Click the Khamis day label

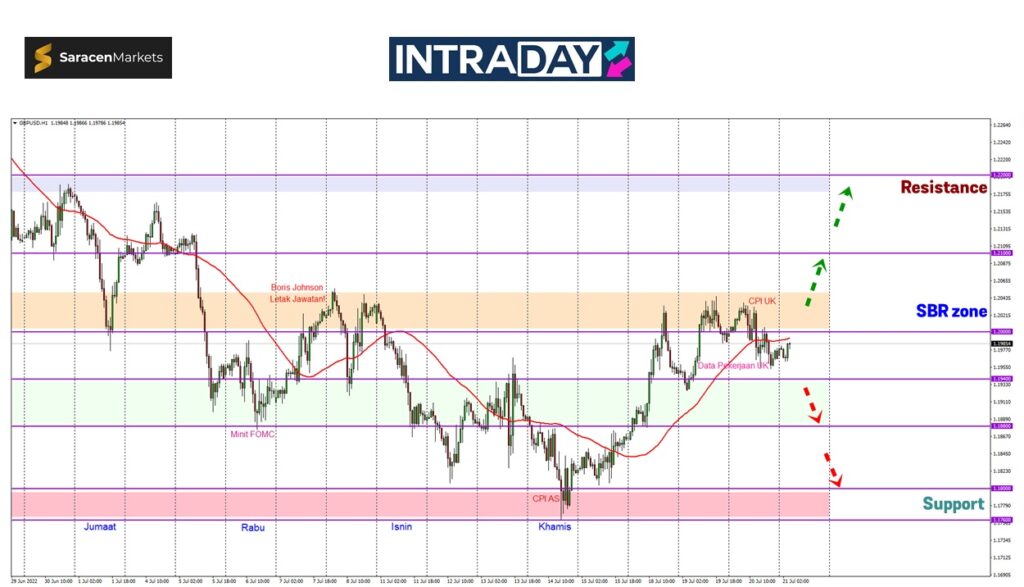pyautogui.click(x=554, y=526)
